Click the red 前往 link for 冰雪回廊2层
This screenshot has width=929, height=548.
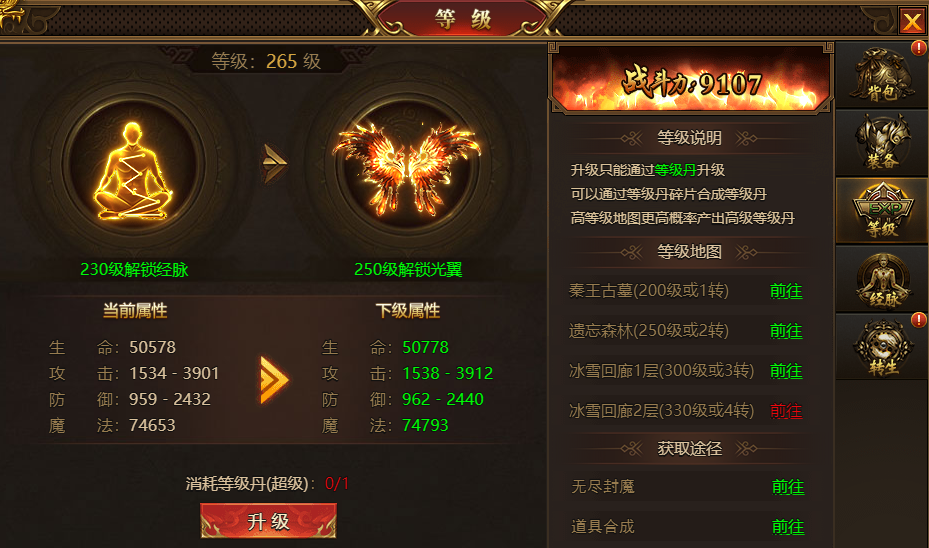pyautogui.click(x=786, y=411)
